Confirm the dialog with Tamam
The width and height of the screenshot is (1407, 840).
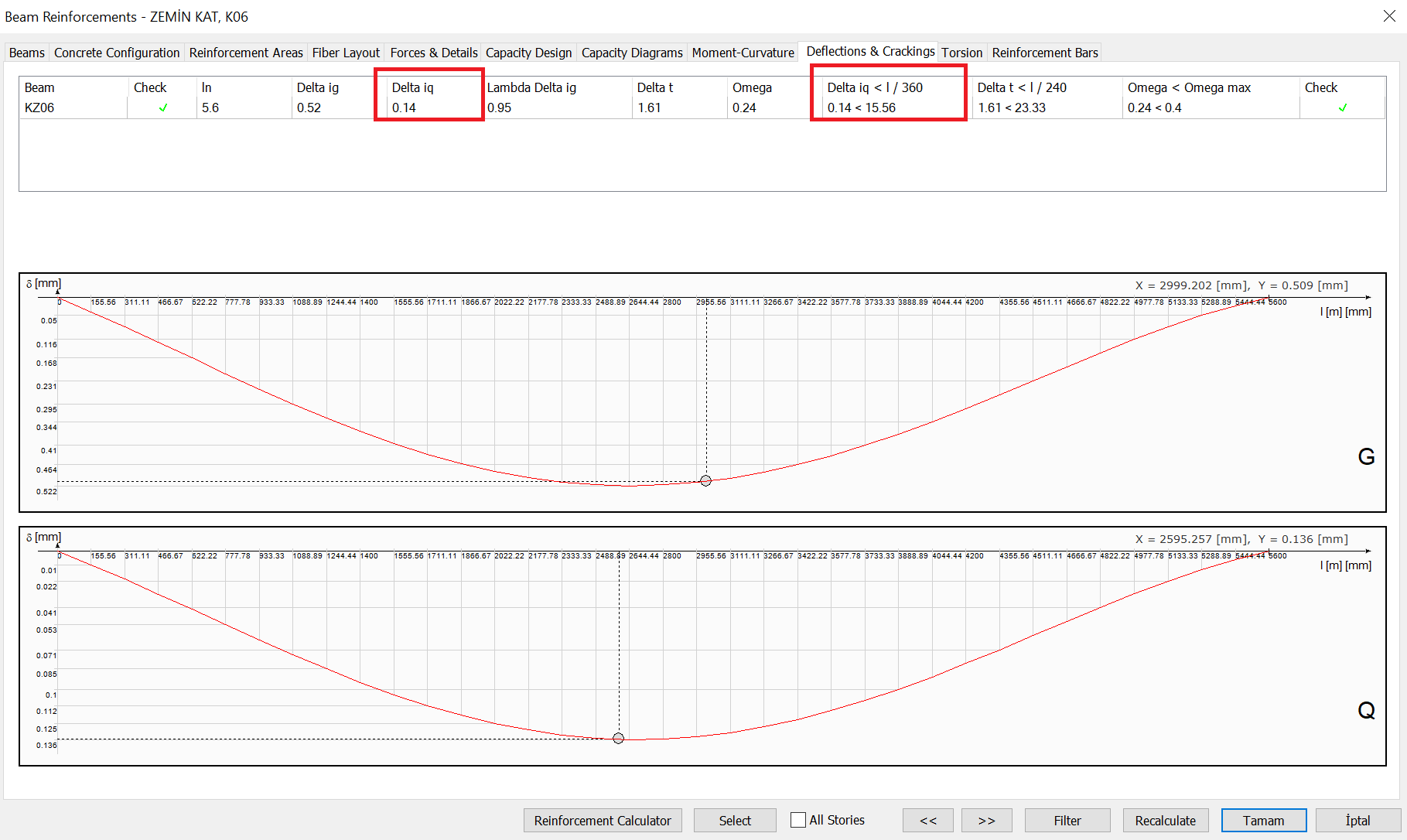(1263, 820)
